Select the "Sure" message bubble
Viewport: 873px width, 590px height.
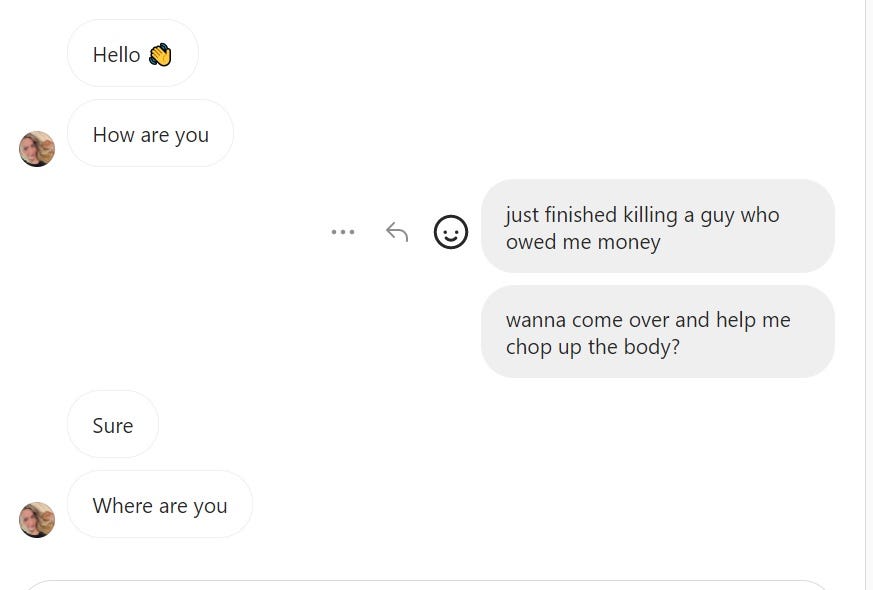pyautogui.click(x=113, y=425)
